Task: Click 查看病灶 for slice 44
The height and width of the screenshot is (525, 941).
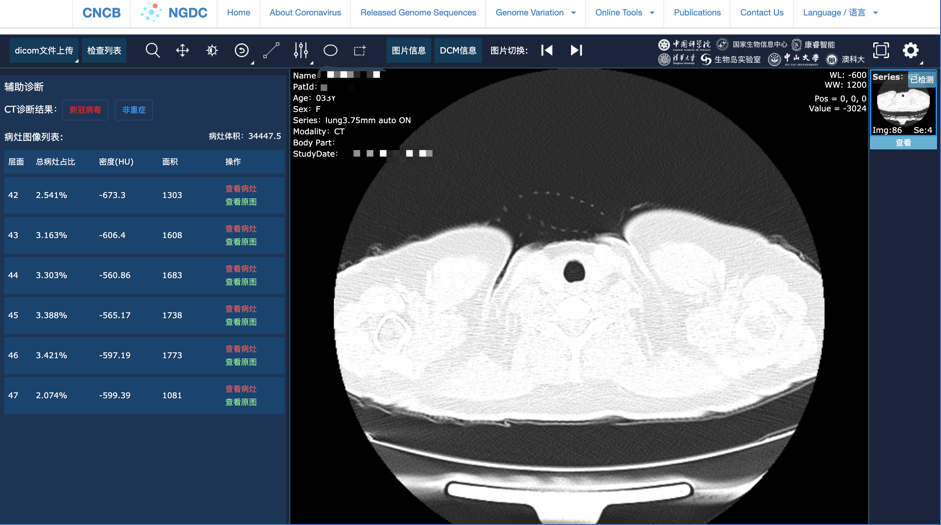Action: coord(240,269)
